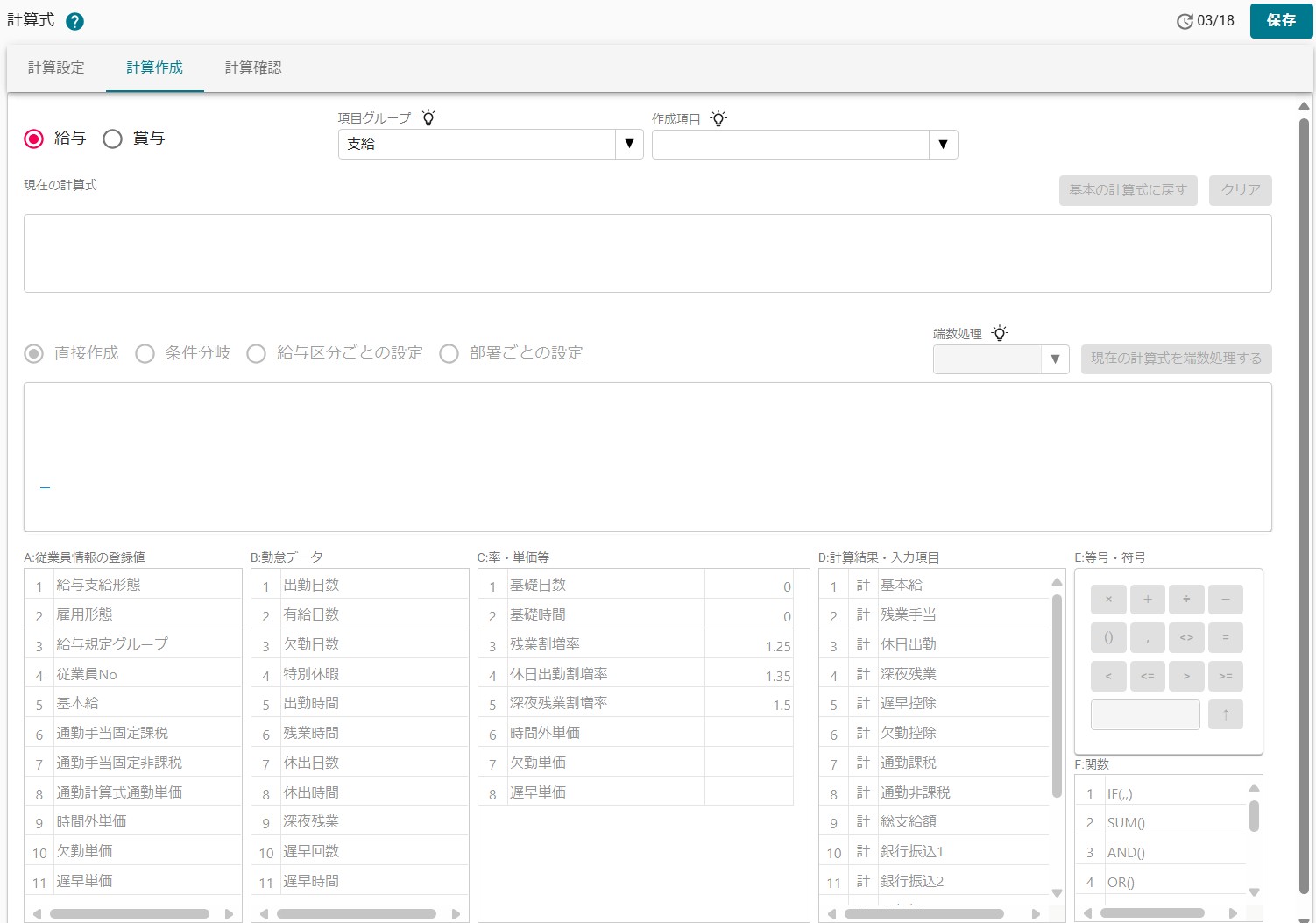Screen dimensions: 1316x923
Task: Click the plus + operator key
Action: (1147, 600)
